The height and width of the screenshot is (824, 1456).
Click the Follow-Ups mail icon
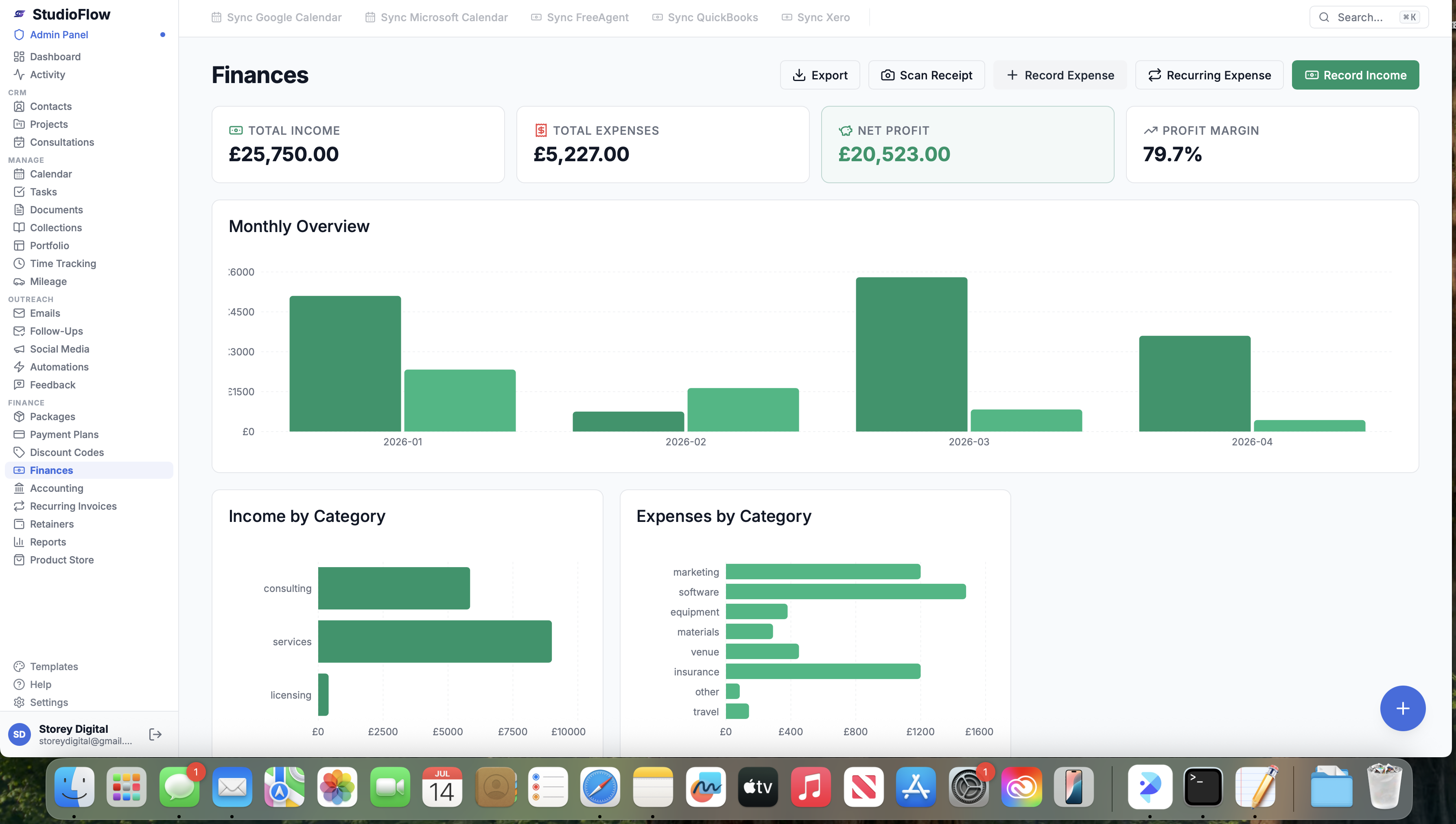click(x=19, y=331)
